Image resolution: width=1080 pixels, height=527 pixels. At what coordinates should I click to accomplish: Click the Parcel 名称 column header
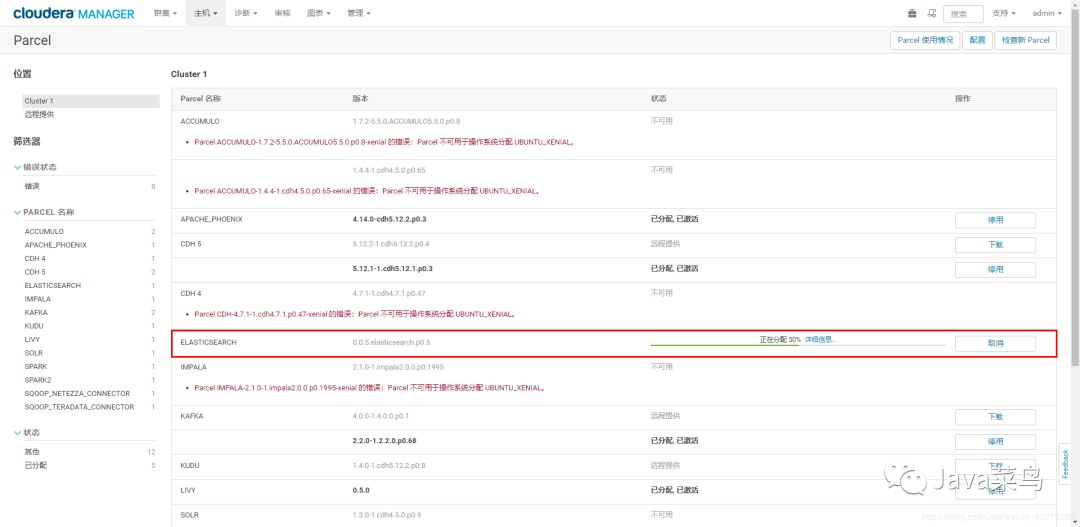200,99
